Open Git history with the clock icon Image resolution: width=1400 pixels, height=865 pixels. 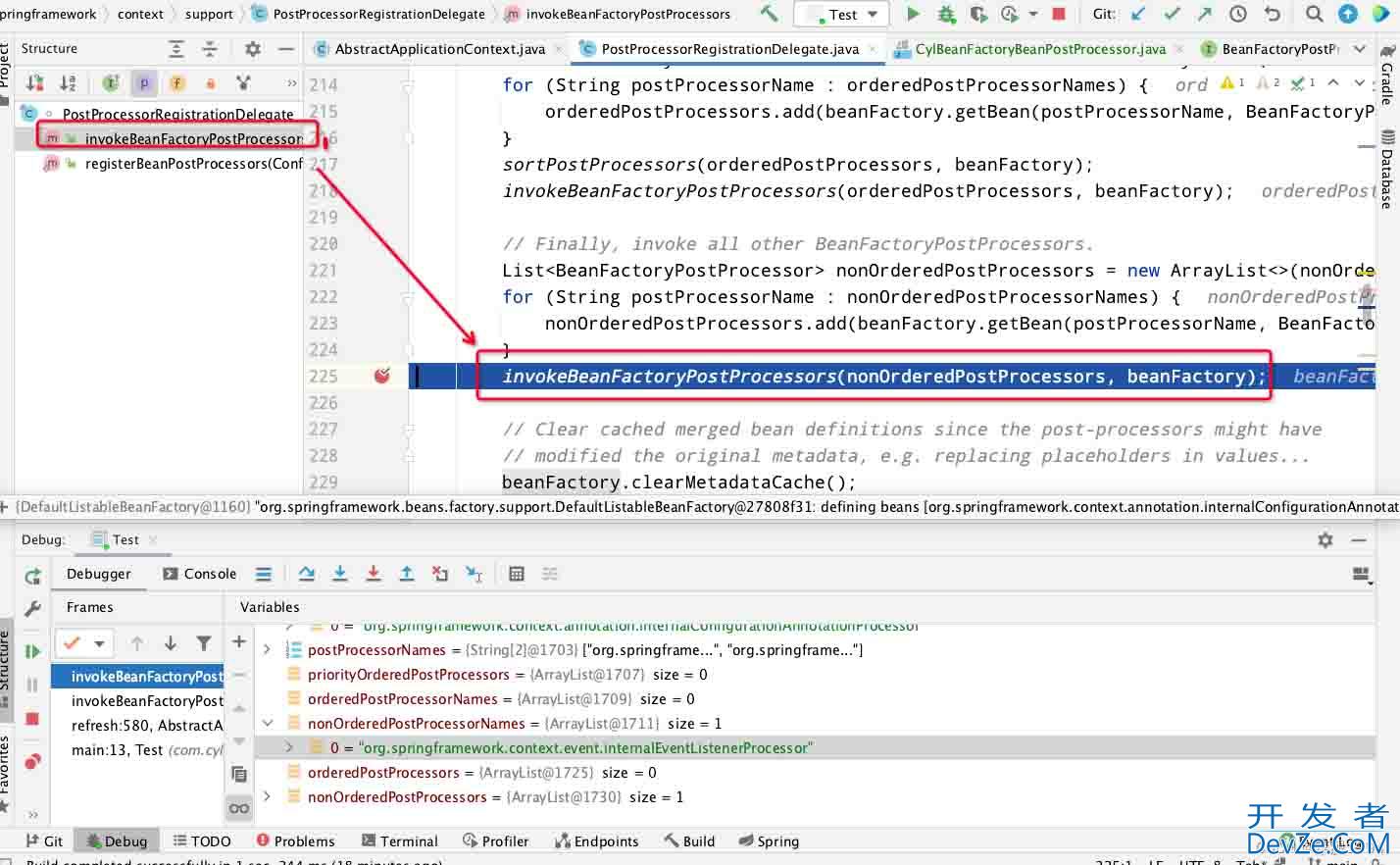click(x=1238, y=14)
